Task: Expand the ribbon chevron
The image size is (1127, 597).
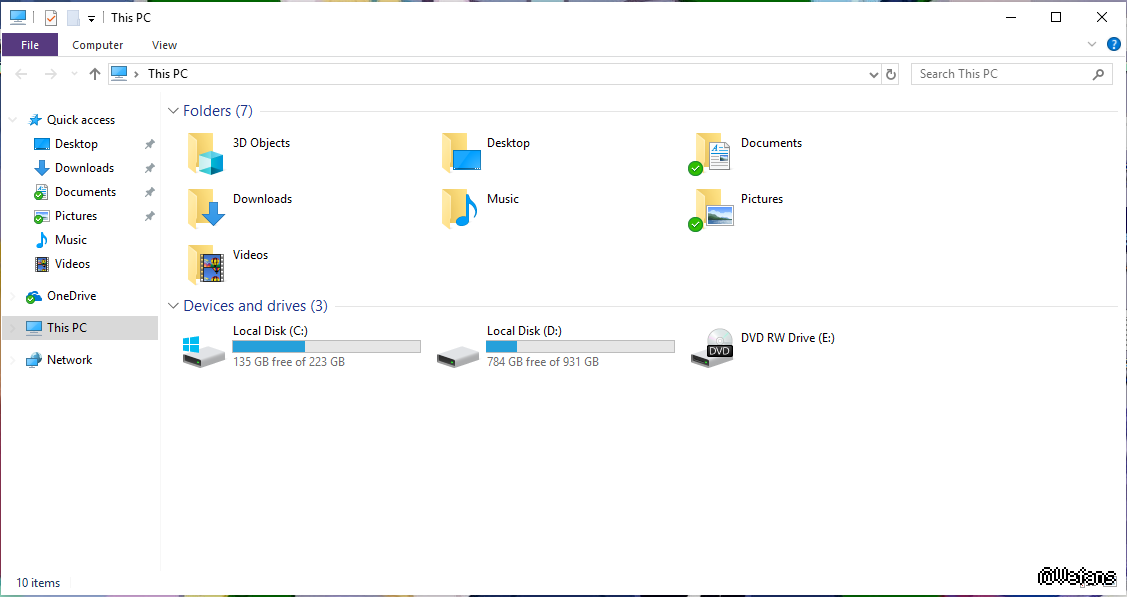Action: [x=1092, y=45]
